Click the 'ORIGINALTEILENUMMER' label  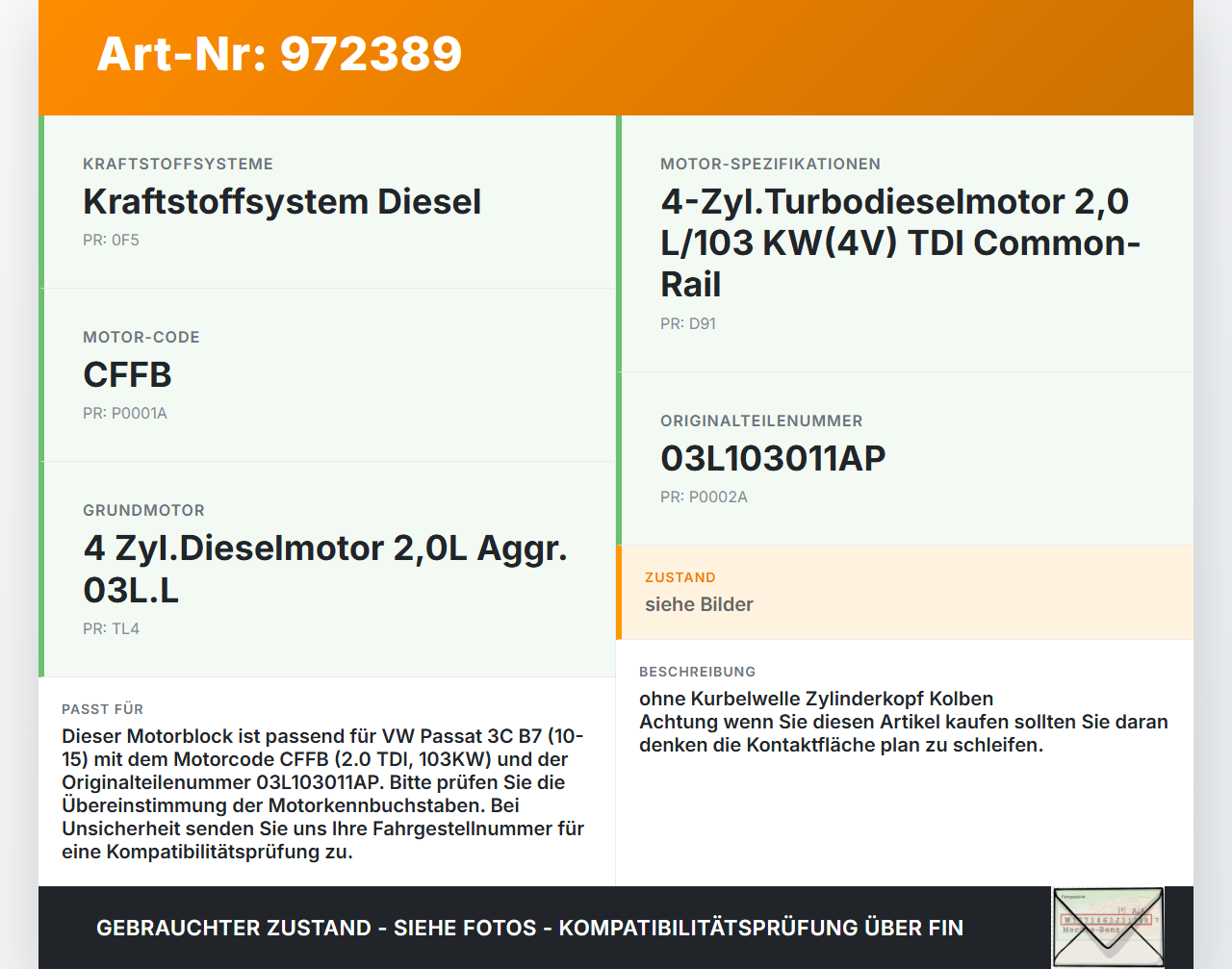(761, 421)
